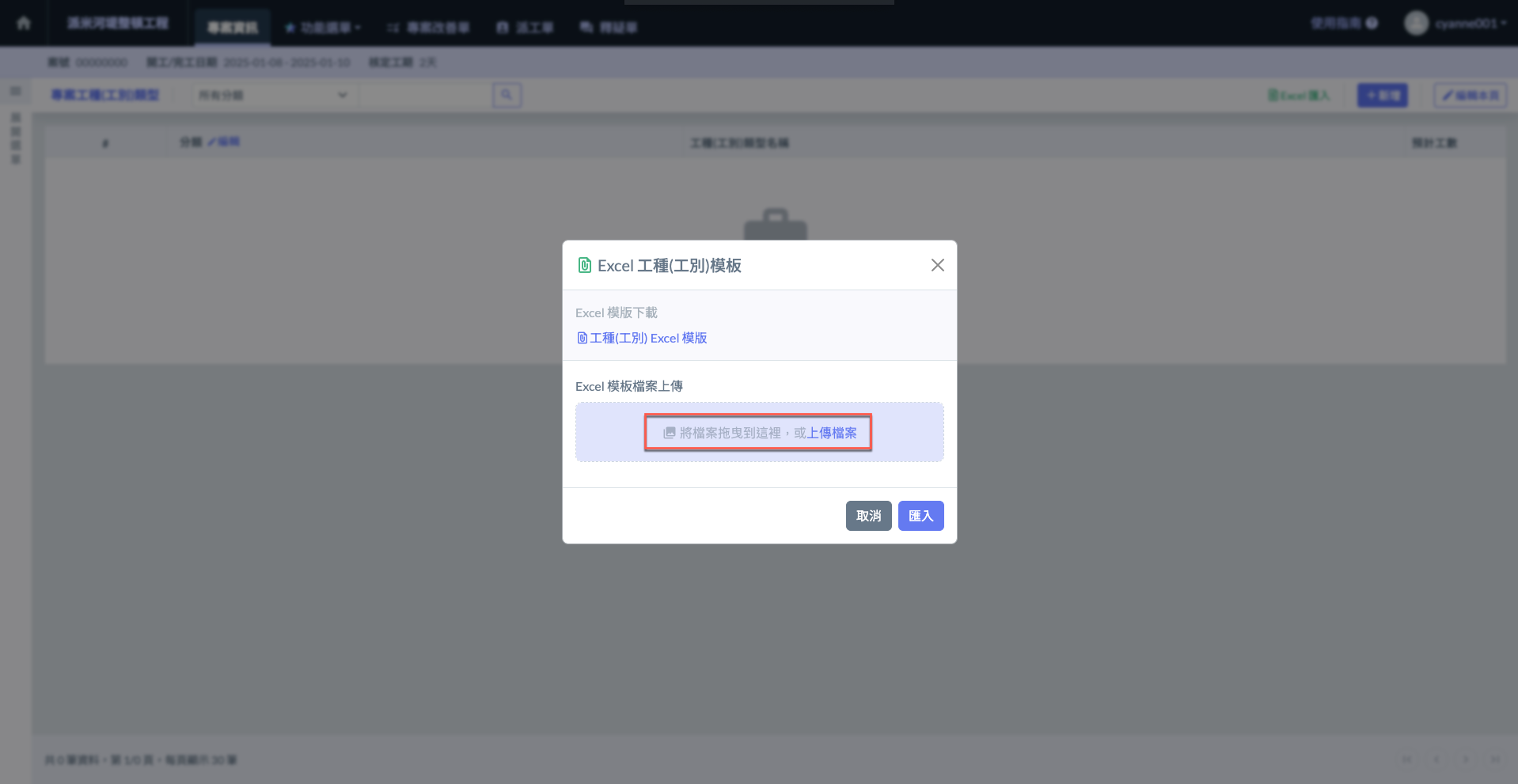1518x784 pixels.
Task: Close the Excel 工種(工別)模板 dialog
Action: tap(937, 265)
